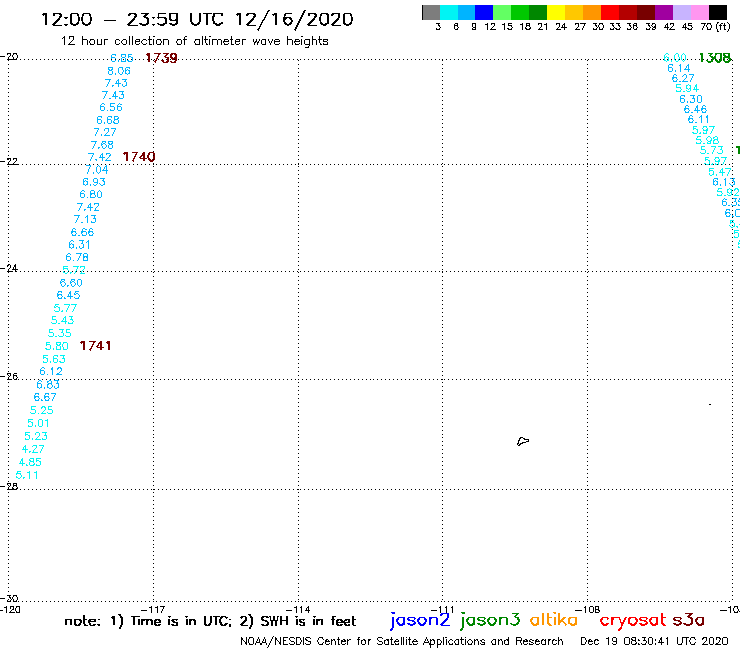This screenshot has width=740, height=650.
Task: Click the wave height value '4.27'
Action: pos(33,449)
